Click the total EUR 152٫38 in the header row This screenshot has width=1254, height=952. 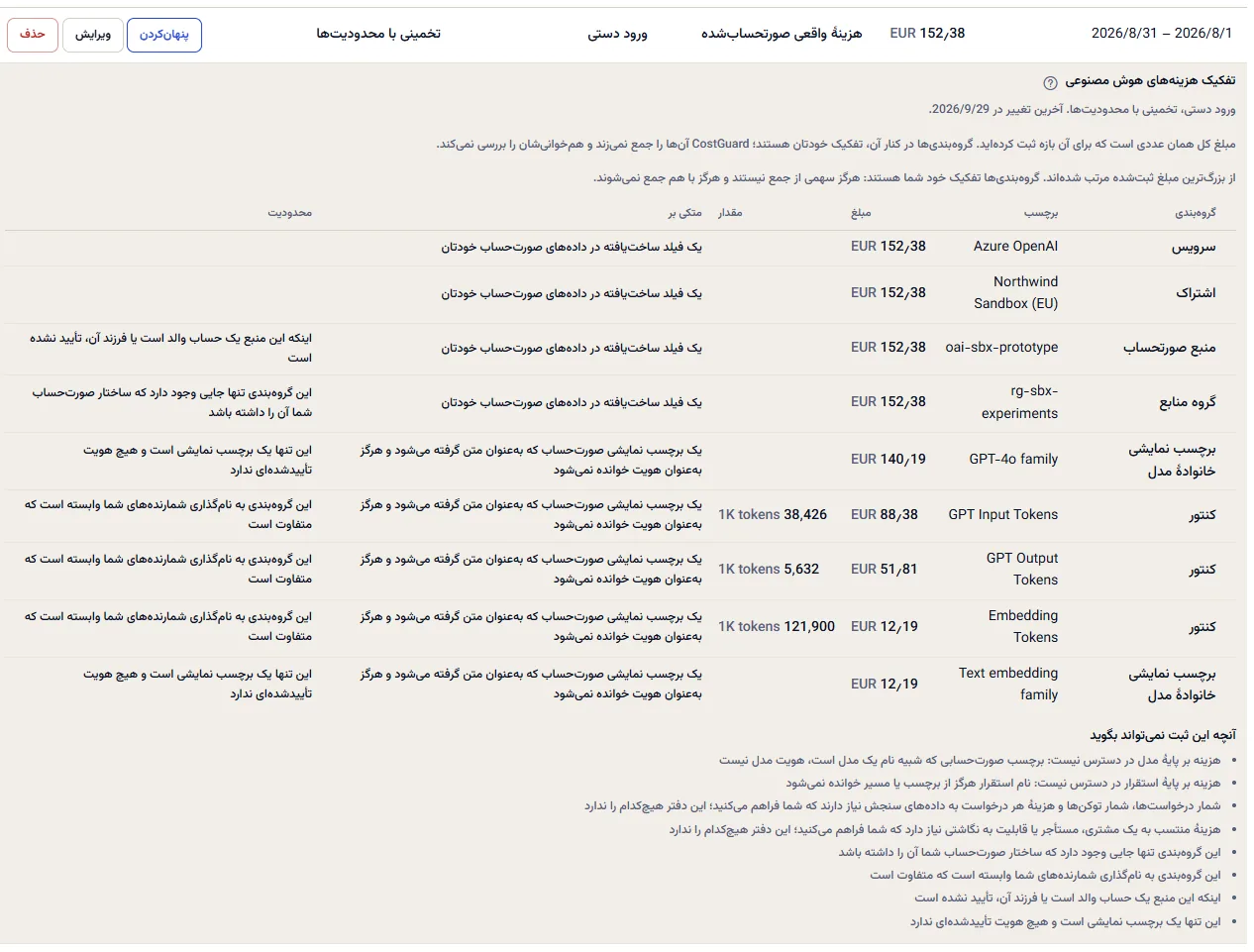927,33
